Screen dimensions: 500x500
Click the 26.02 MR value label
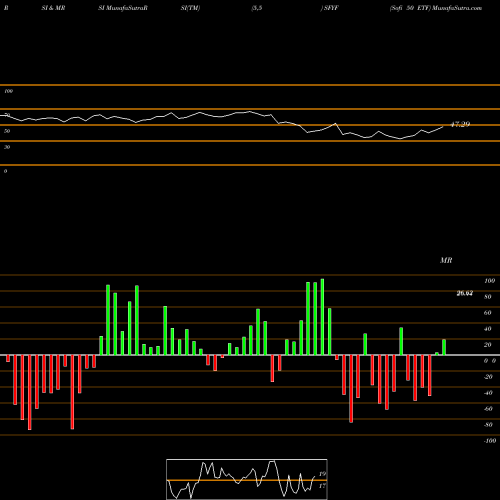[465, 293]
